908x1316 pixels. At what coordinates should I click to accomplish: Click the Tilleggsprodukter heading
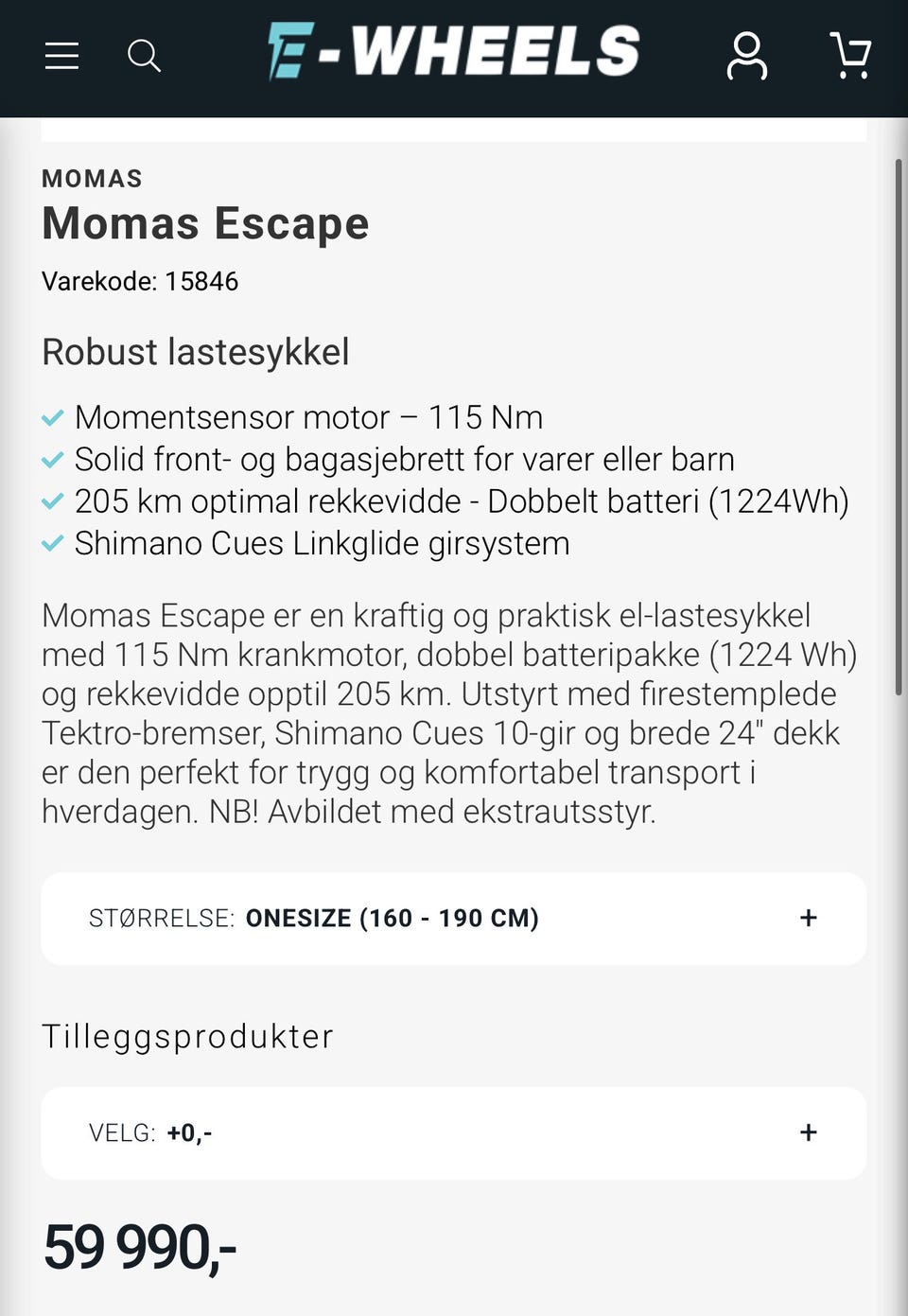click(x=187, y=1036)
